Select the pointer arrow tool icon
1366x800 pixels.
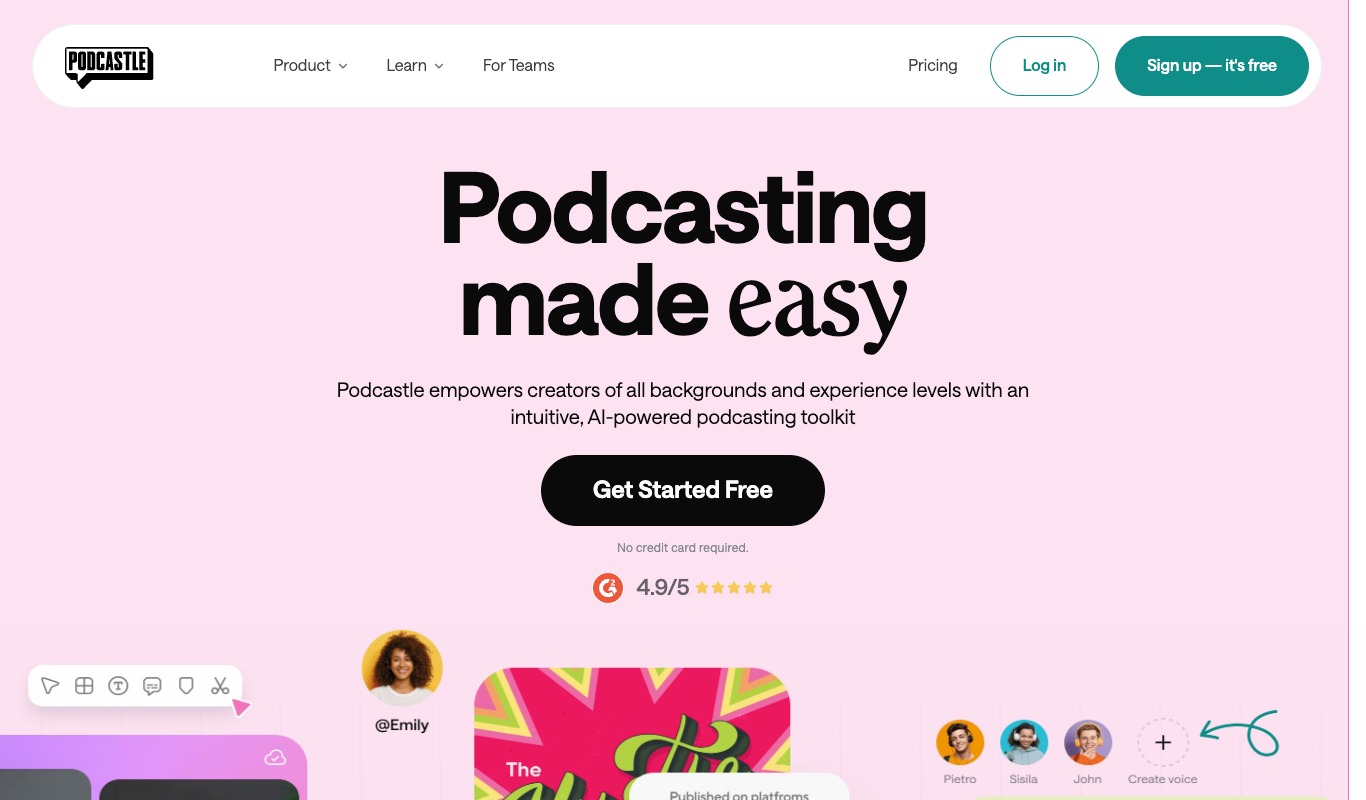click(50, 685)
